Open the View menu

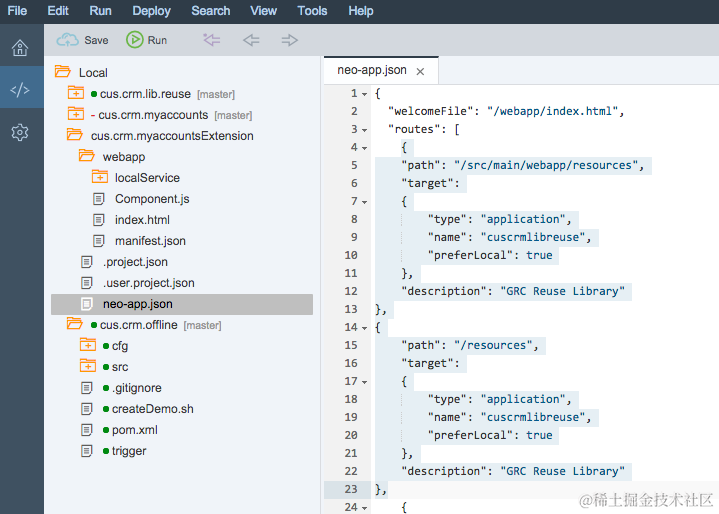[x=263, y=11]
